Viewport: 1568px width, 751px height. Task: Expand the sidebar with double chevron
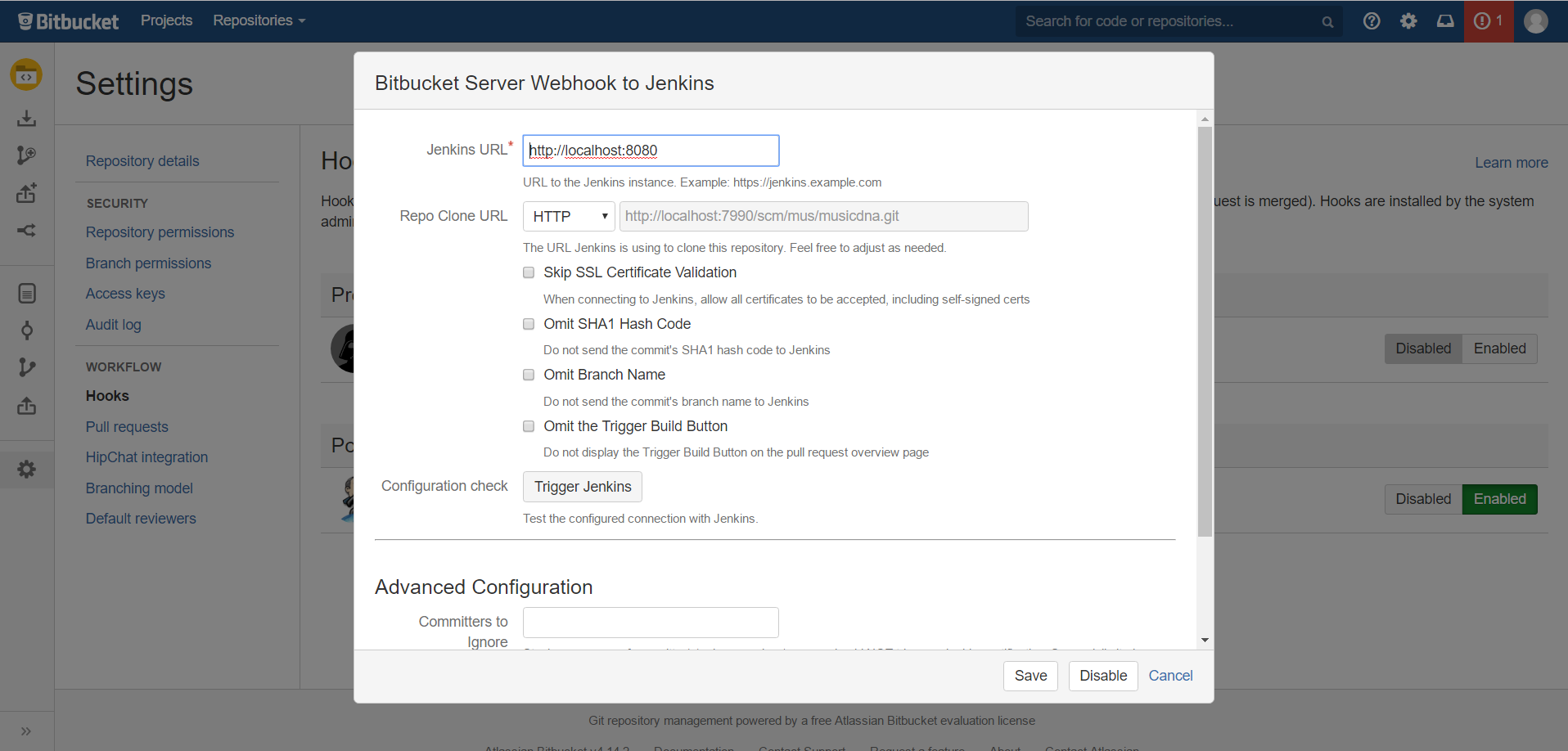[x=26, y=731]
